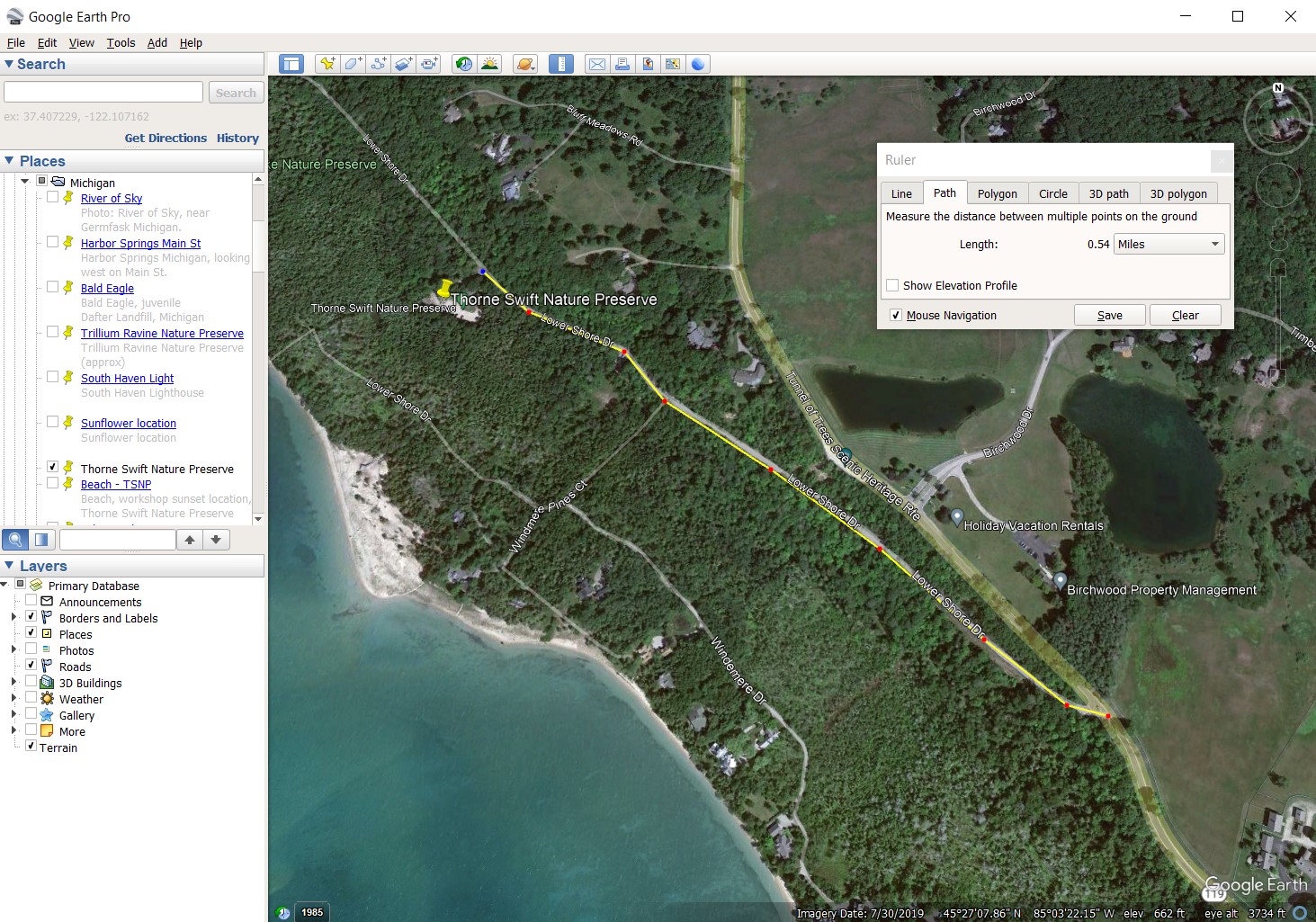Viewport: 1316px width, 922px height.
Task: Select the Add Polygon tool
Action: pyautogui.click(x=353, y=64)
